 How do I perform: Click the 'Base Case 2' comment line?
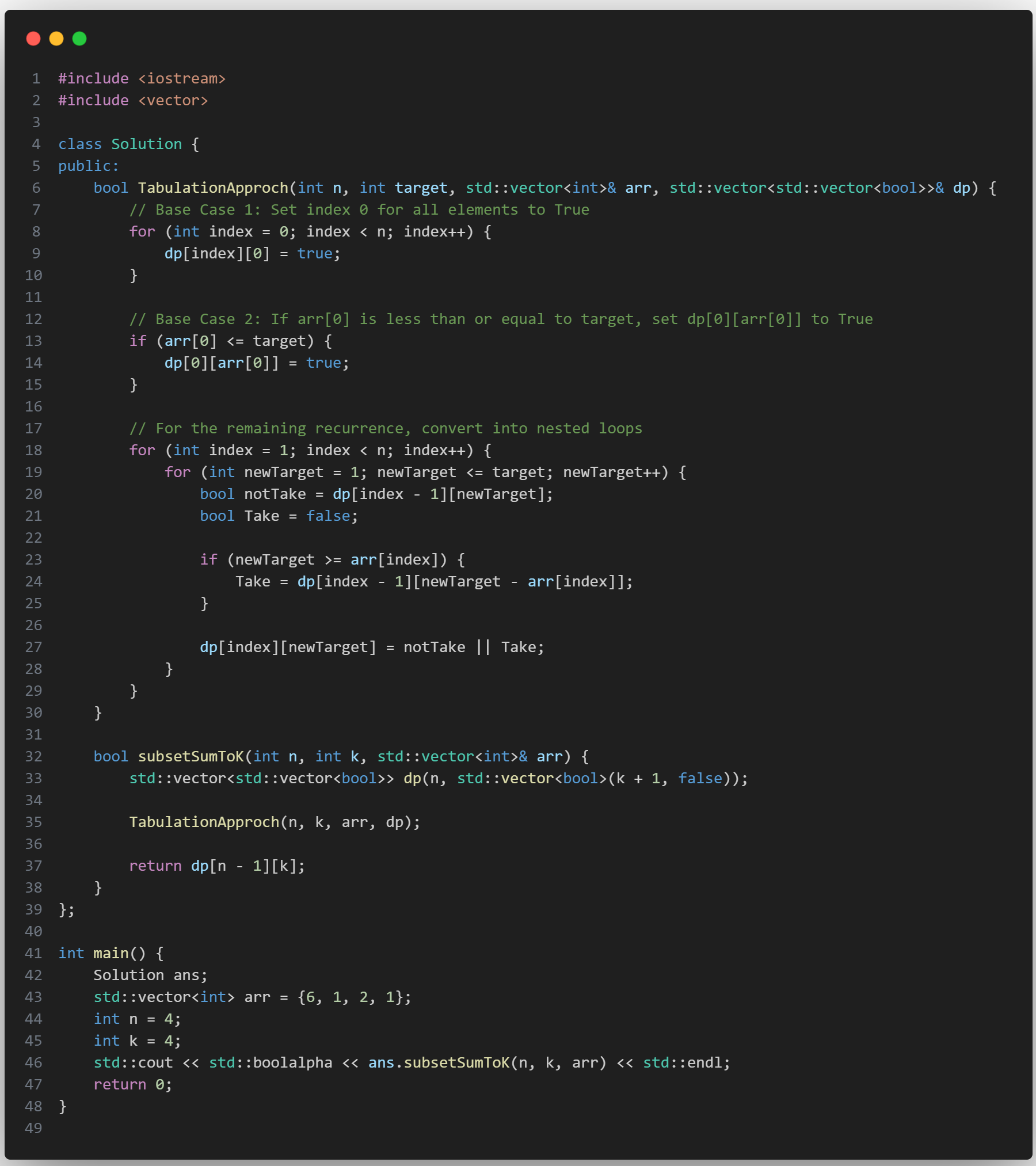[x=501, y=319]
